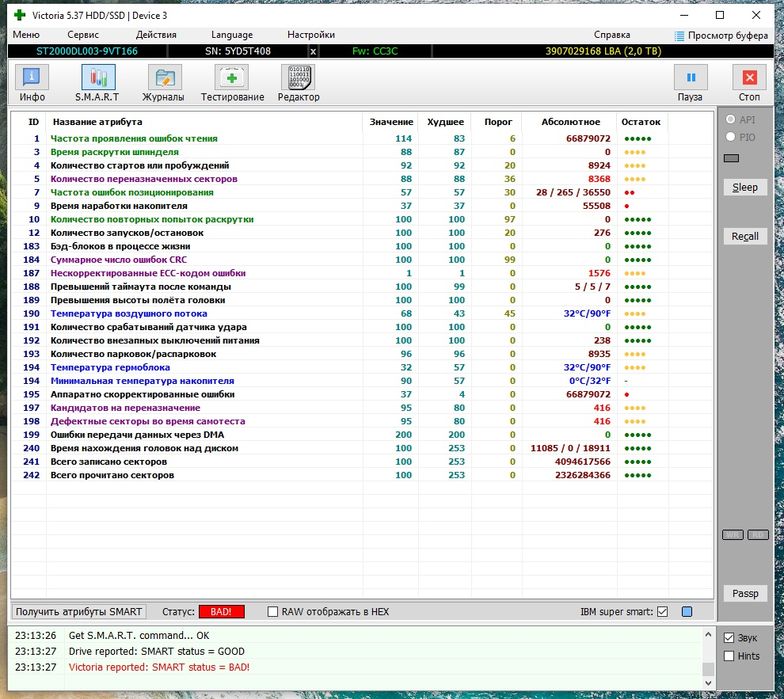Click the Порог column header

coord(498,122)
